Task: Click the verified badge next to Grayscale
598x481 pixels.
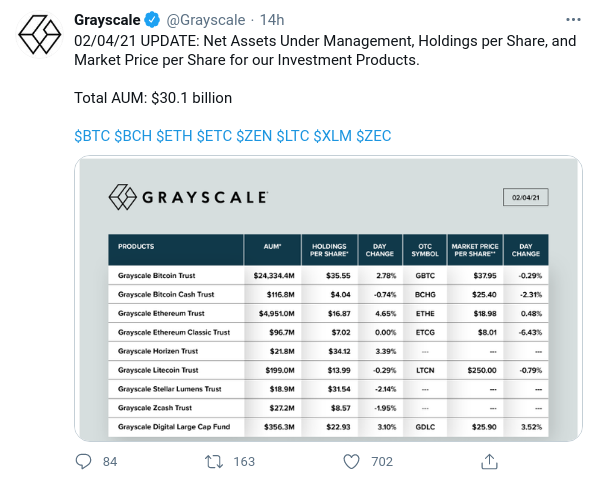Action: coord(152,20)
